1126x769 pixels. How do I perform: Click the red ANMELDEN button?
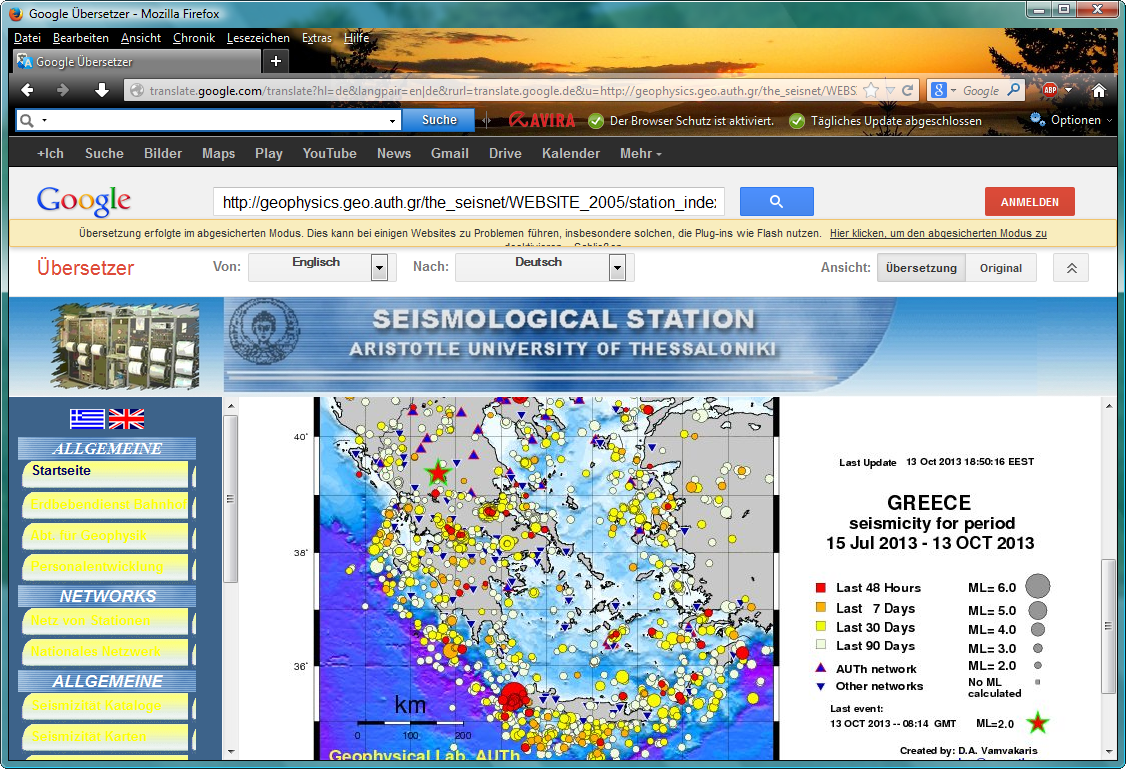pos(1029,202)
